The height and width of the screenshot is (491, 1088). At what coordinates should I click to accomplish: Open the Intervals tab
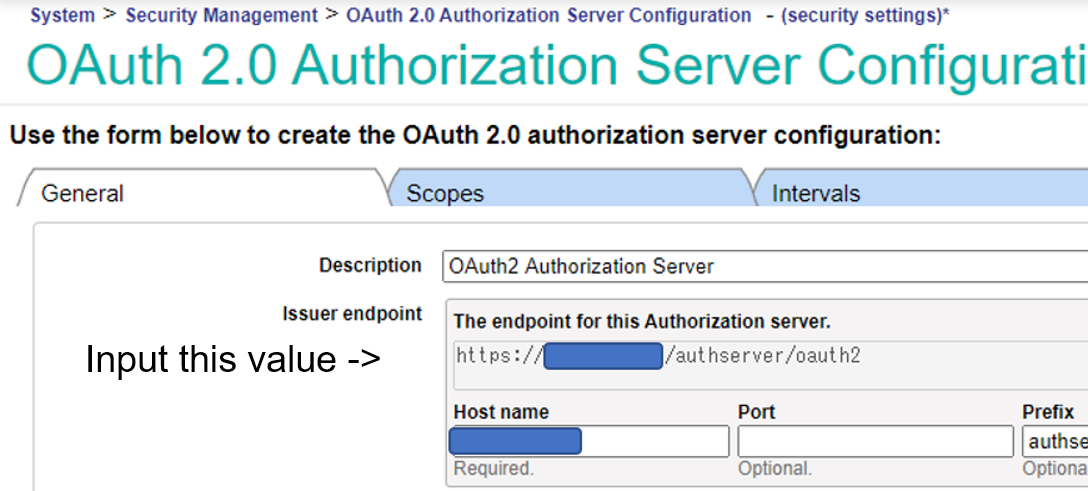click(x=816, y=193)
